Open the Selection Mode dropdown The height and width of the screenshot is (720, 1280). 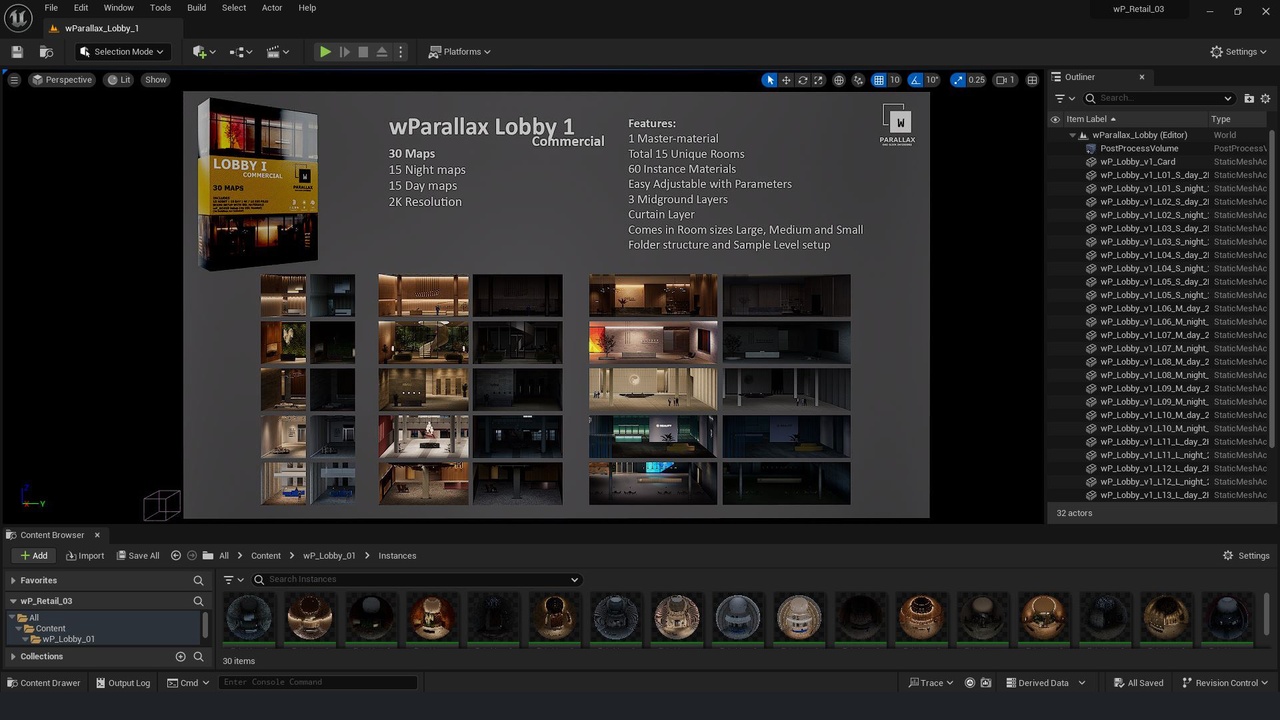(121, 52)
